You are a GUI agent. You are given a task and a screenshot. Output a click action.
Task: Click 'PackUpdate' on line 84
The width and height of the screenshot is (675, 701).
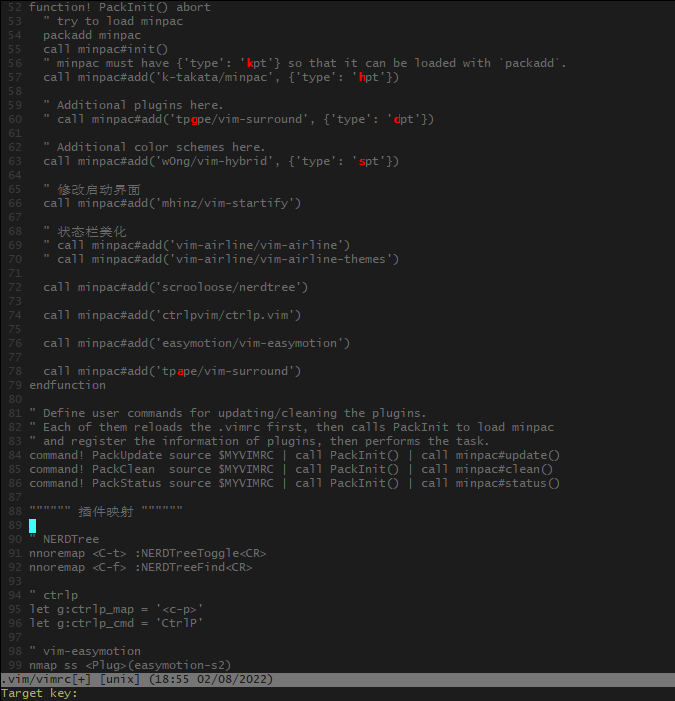[x=127, y=456]
